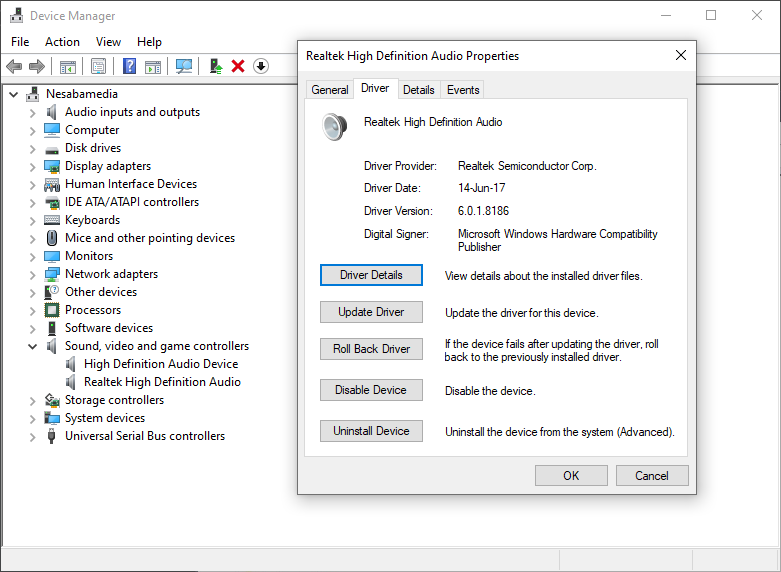The height and width of the screenshot is (572, 781).
Task: Collapse Sound, video and game controllers
Action: point(33,346)
